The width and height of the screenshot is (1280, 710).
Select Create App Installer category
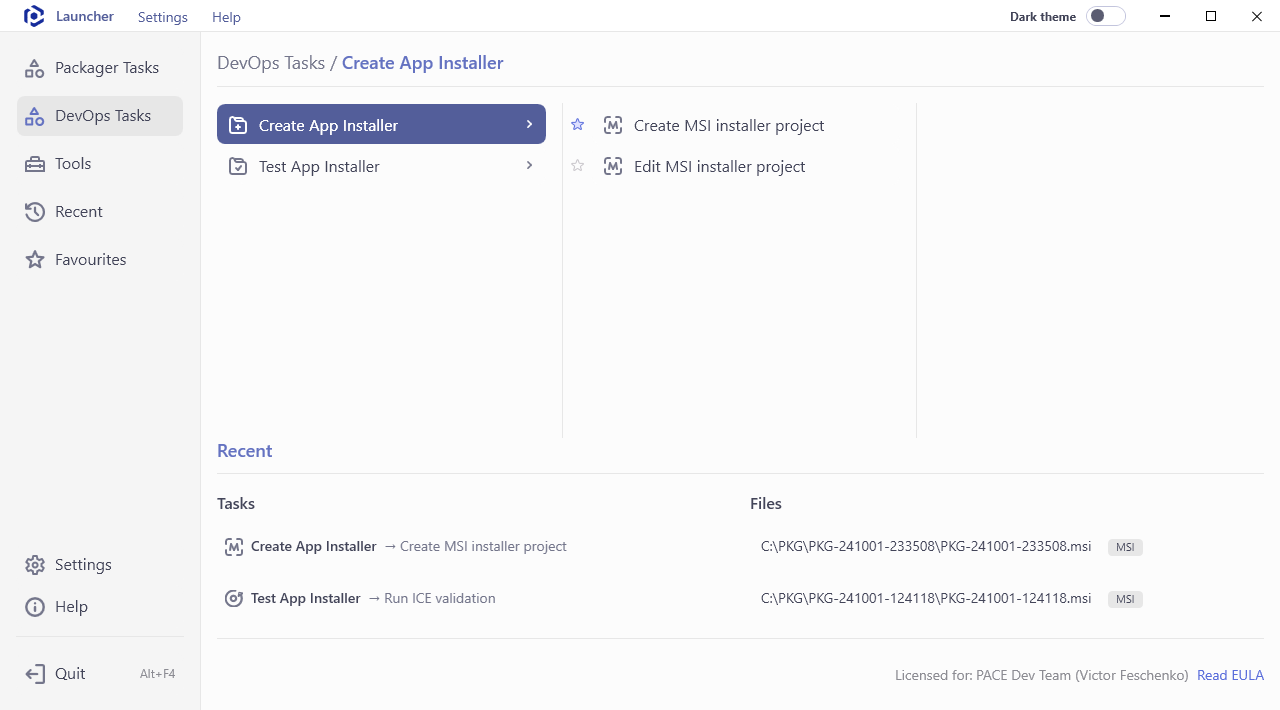click(x=381, y=124)
